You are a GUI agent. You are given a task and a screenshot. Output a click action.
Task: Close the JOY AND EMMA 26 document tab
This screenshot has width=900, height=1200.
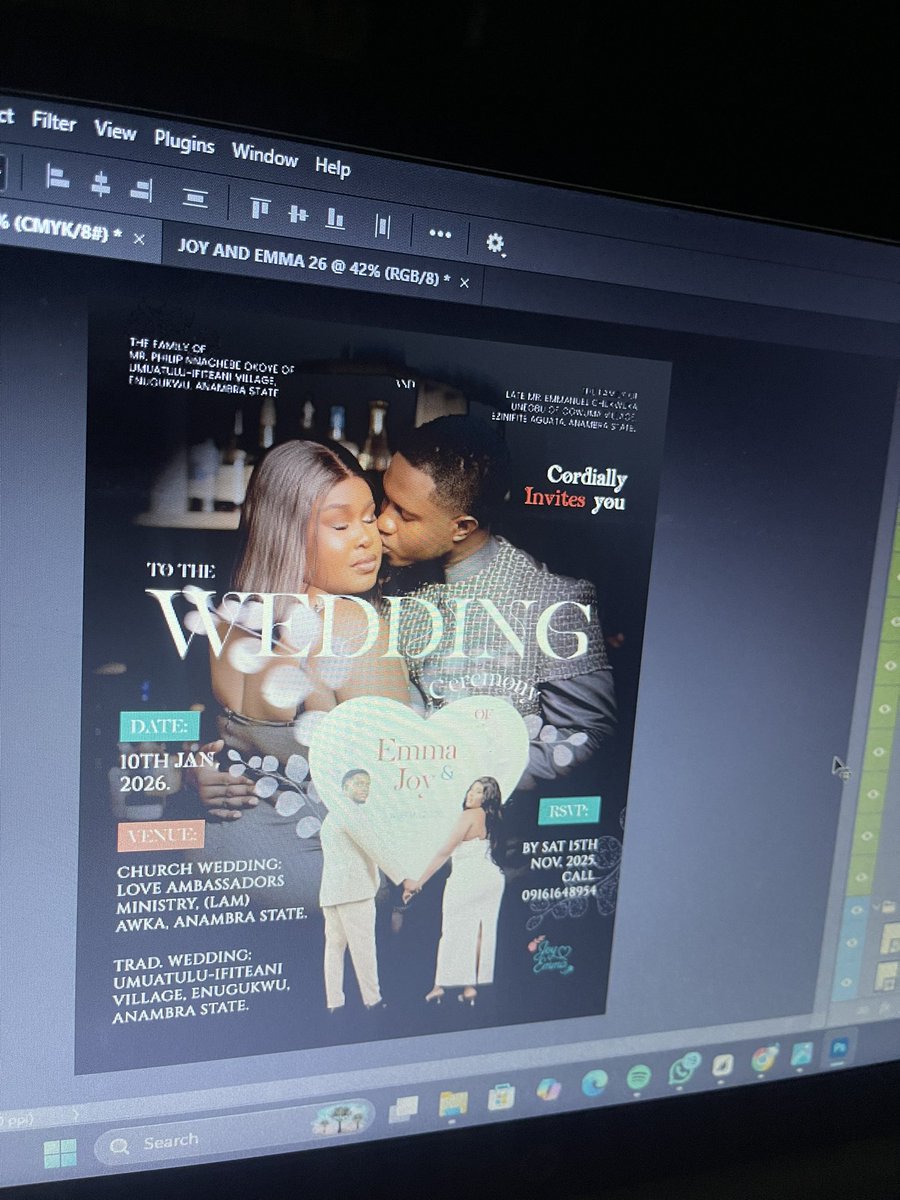point(464,283)
